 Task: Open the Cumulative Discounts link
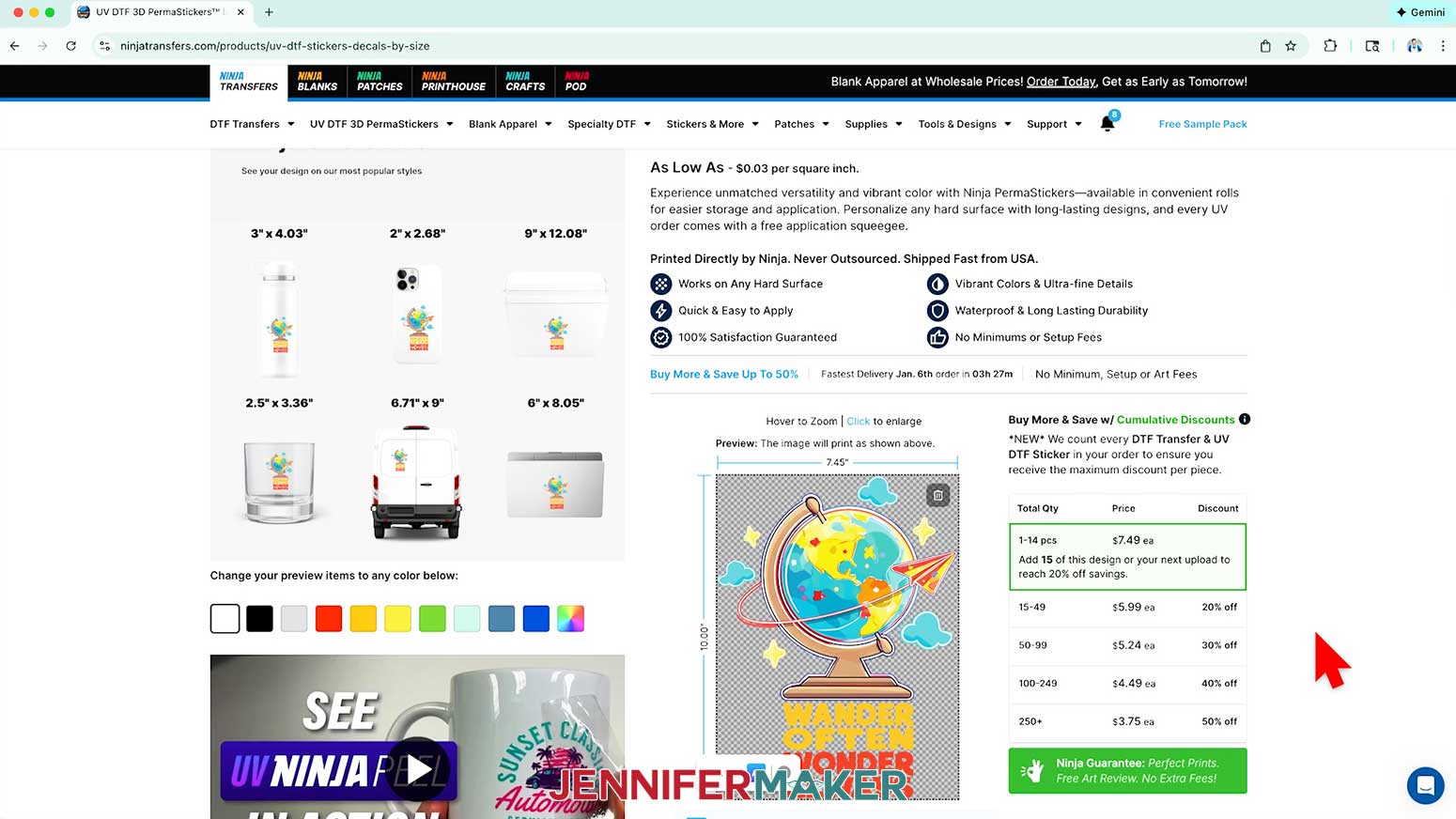[1175, 420]
